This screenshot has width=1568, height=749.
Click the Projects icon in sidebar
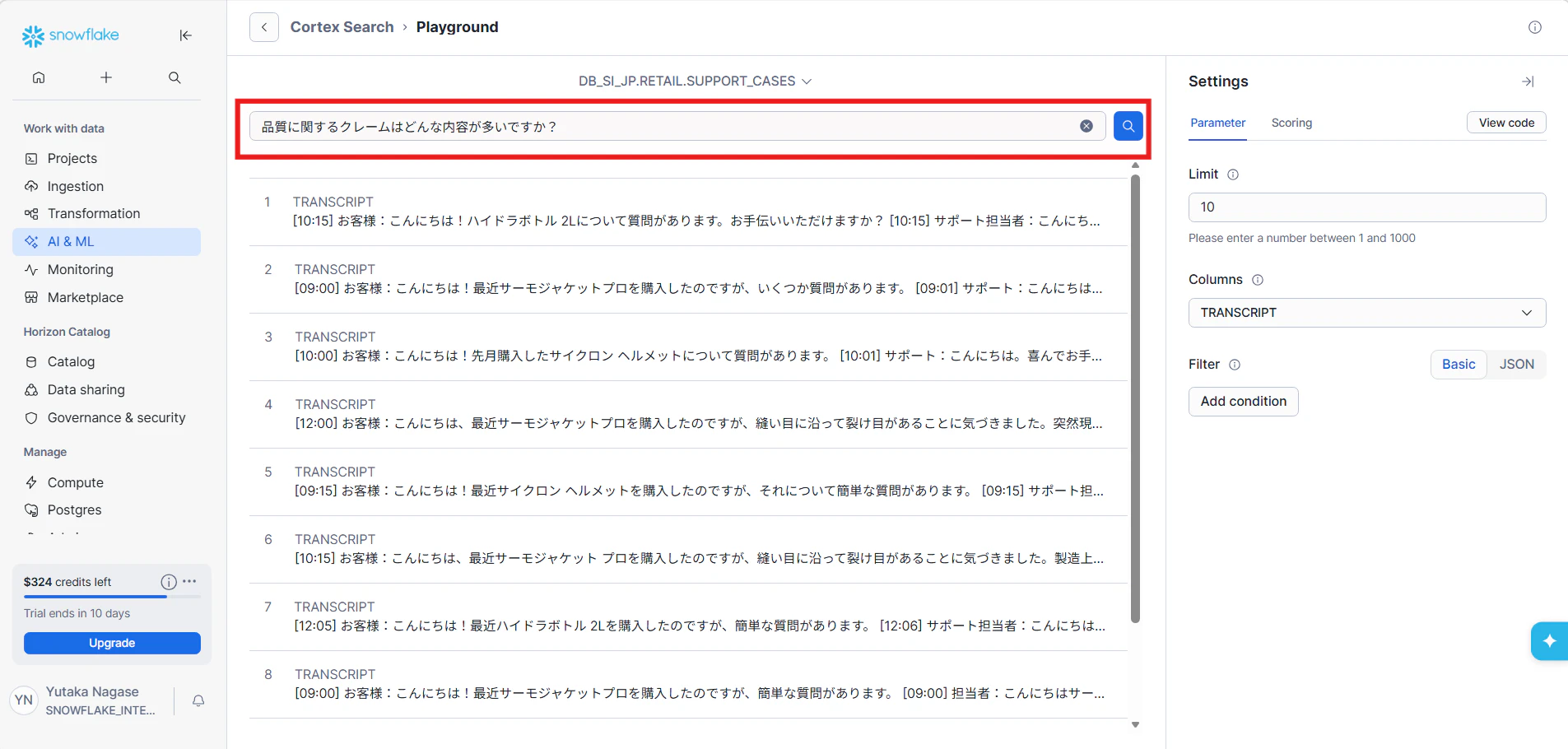[31, 159]
